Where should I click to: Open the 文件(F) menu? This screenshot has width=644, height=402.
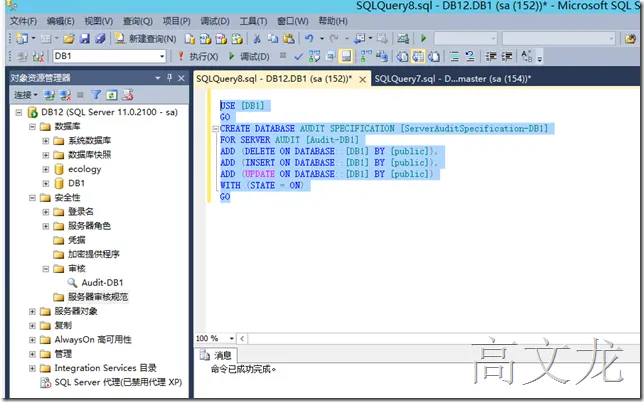coord(23,21)
